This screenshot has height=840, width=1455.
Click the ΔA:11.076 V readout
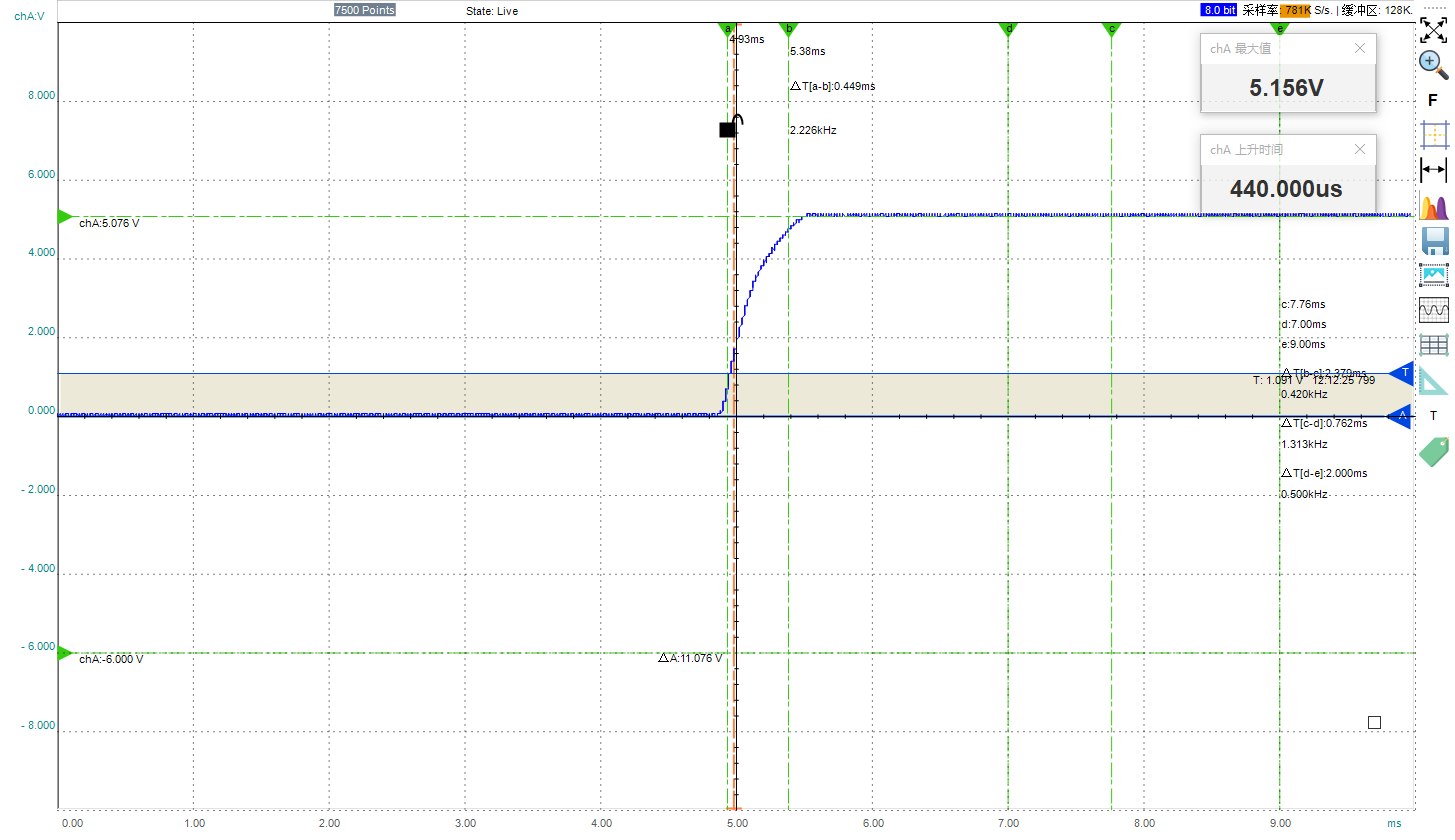(690, 658)
